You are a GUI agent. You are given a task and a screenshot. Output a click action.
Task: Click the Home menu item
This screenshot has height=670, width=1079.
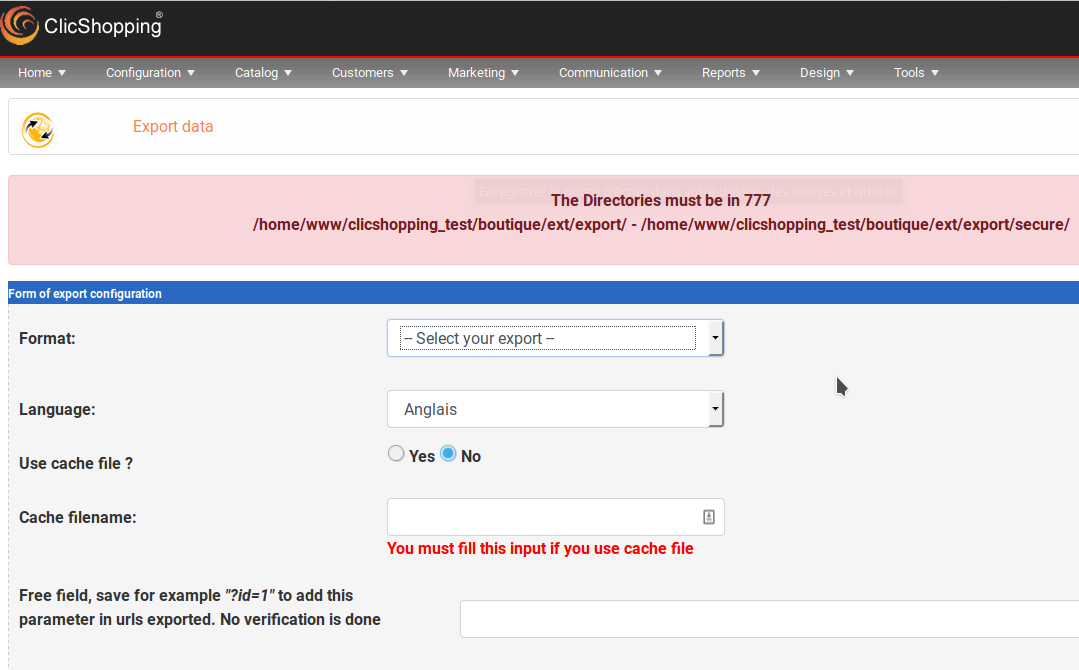pyautogui.click(x=42, y=73)
